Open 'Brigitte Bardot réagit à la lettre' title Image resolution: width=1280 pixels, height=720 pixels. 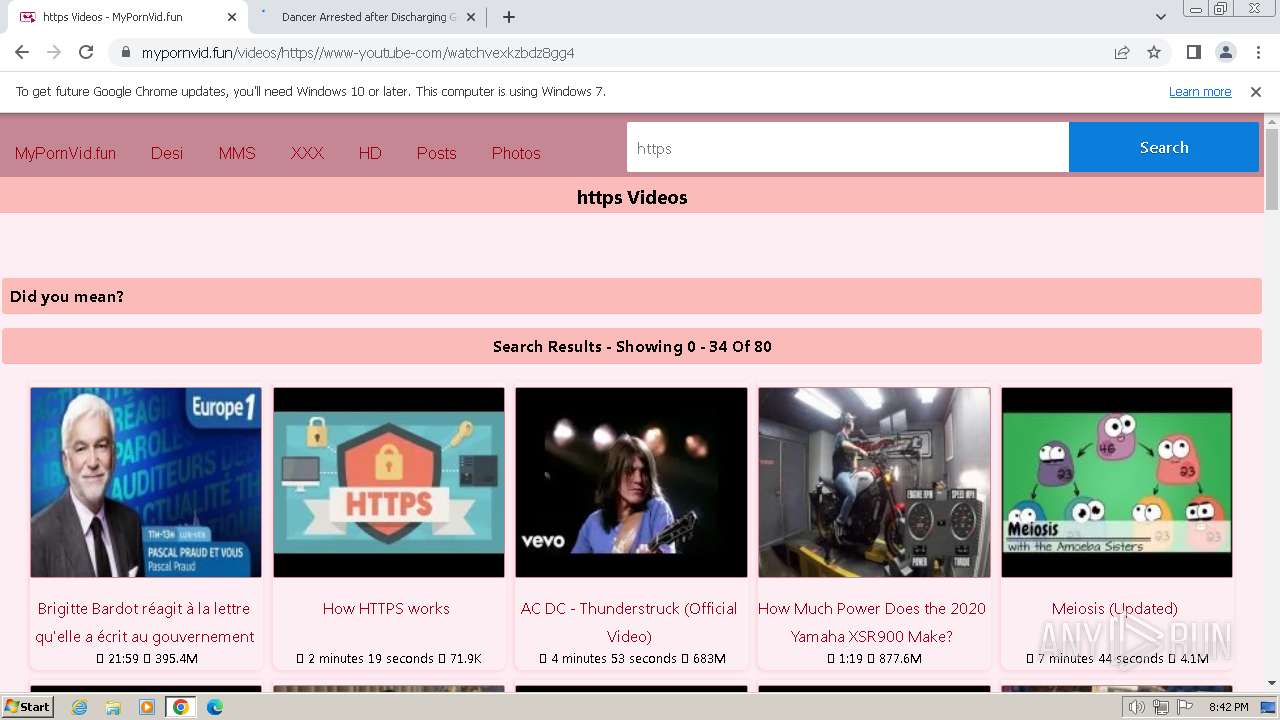(144, 622)
